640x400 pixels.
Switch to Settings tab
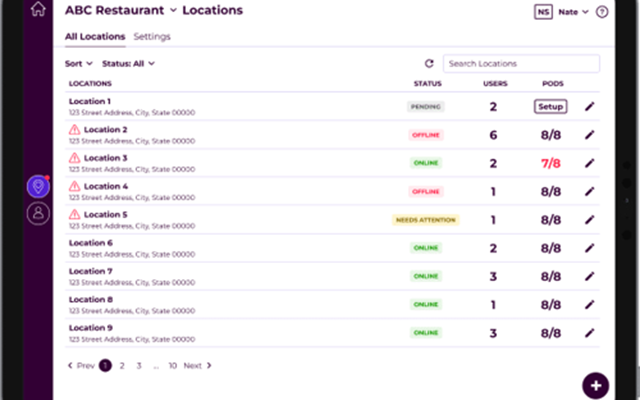coord(152,36)
